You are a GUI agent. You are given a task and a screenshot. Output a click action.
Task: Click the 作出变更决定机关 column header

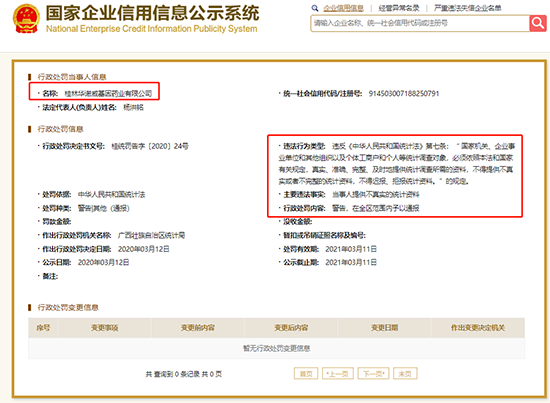coord(478,328)
